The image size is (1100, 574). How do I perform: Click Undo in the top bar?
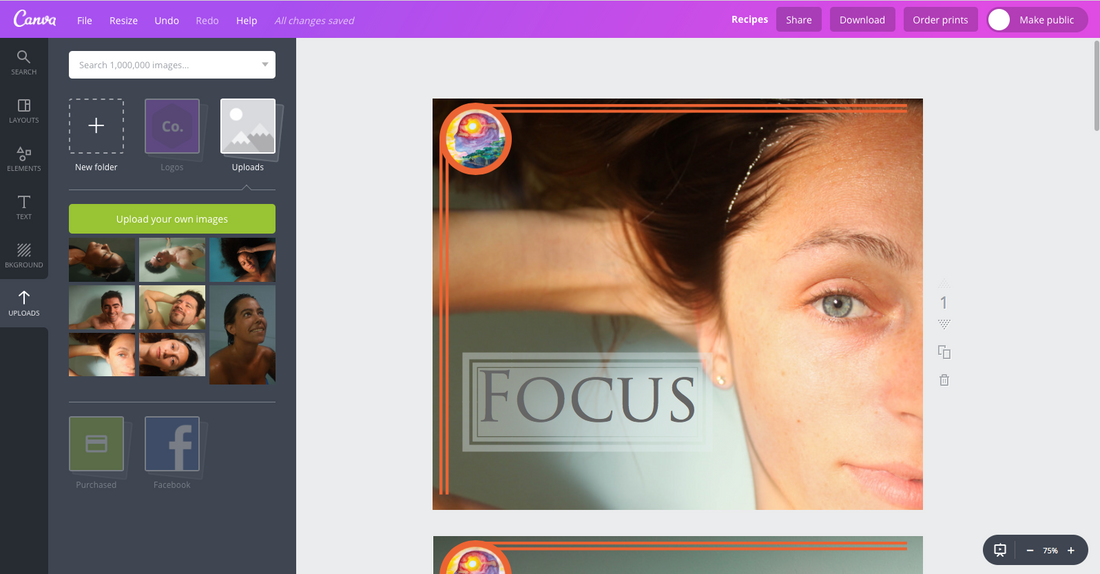tap(166, 20)
